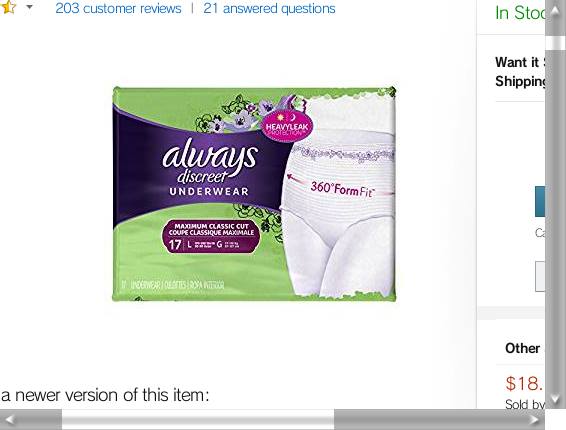
Task: Click the Other sellers heading
Action: 523,348
